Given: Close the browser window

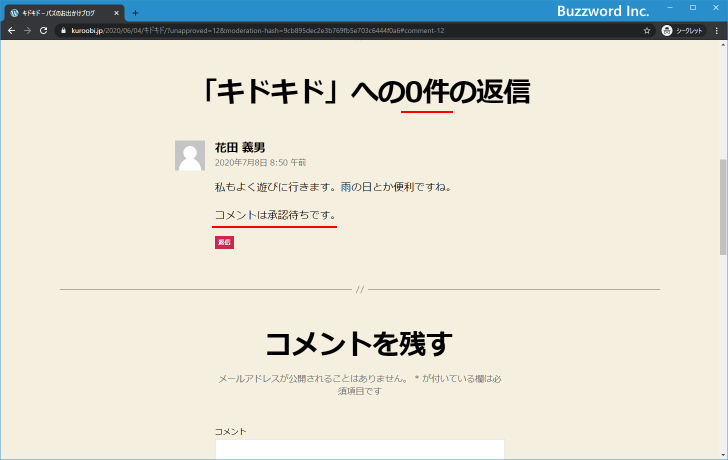Looking at the screenshot, I should (x=716, y=8).
